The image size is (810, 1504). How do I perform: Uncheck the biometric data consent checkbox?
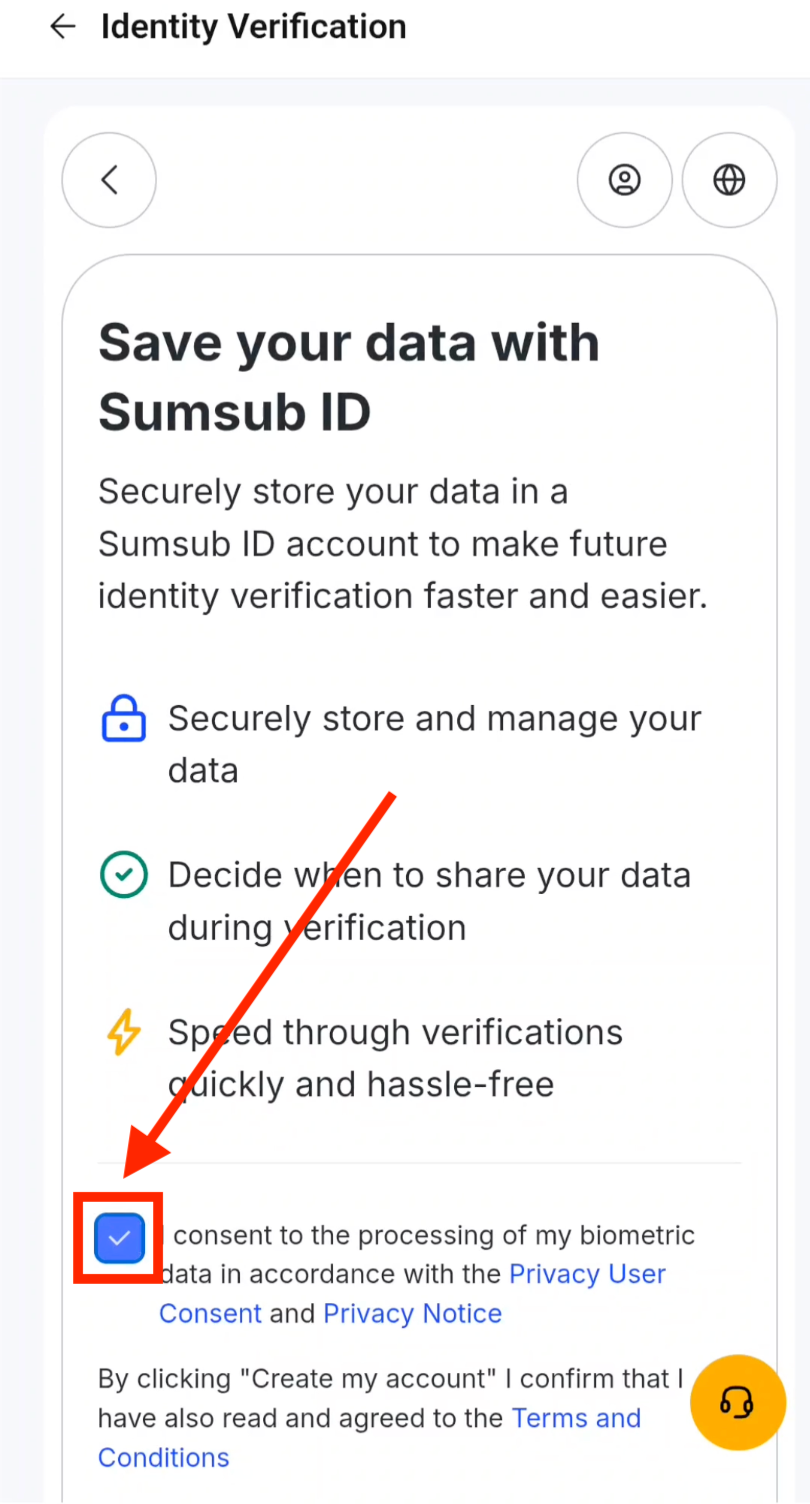pyautogui.click(x=118, y=1237)
